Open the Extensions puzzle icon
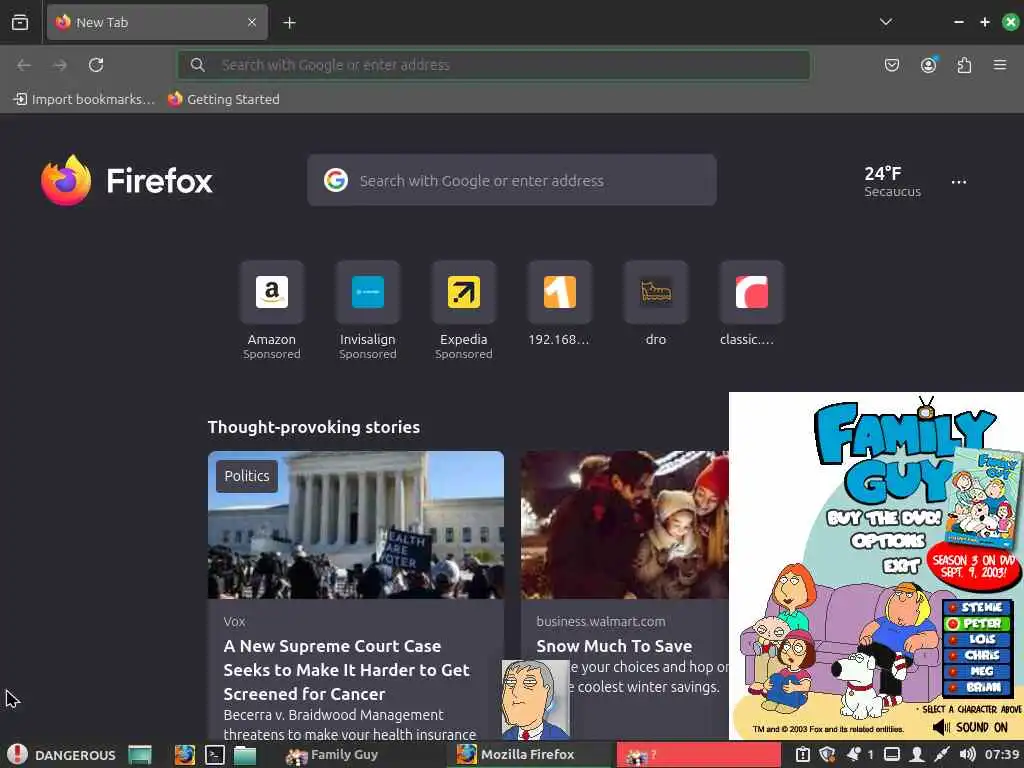The height and width of the screenshot is (768, 1024). click(x=964, y=65)
